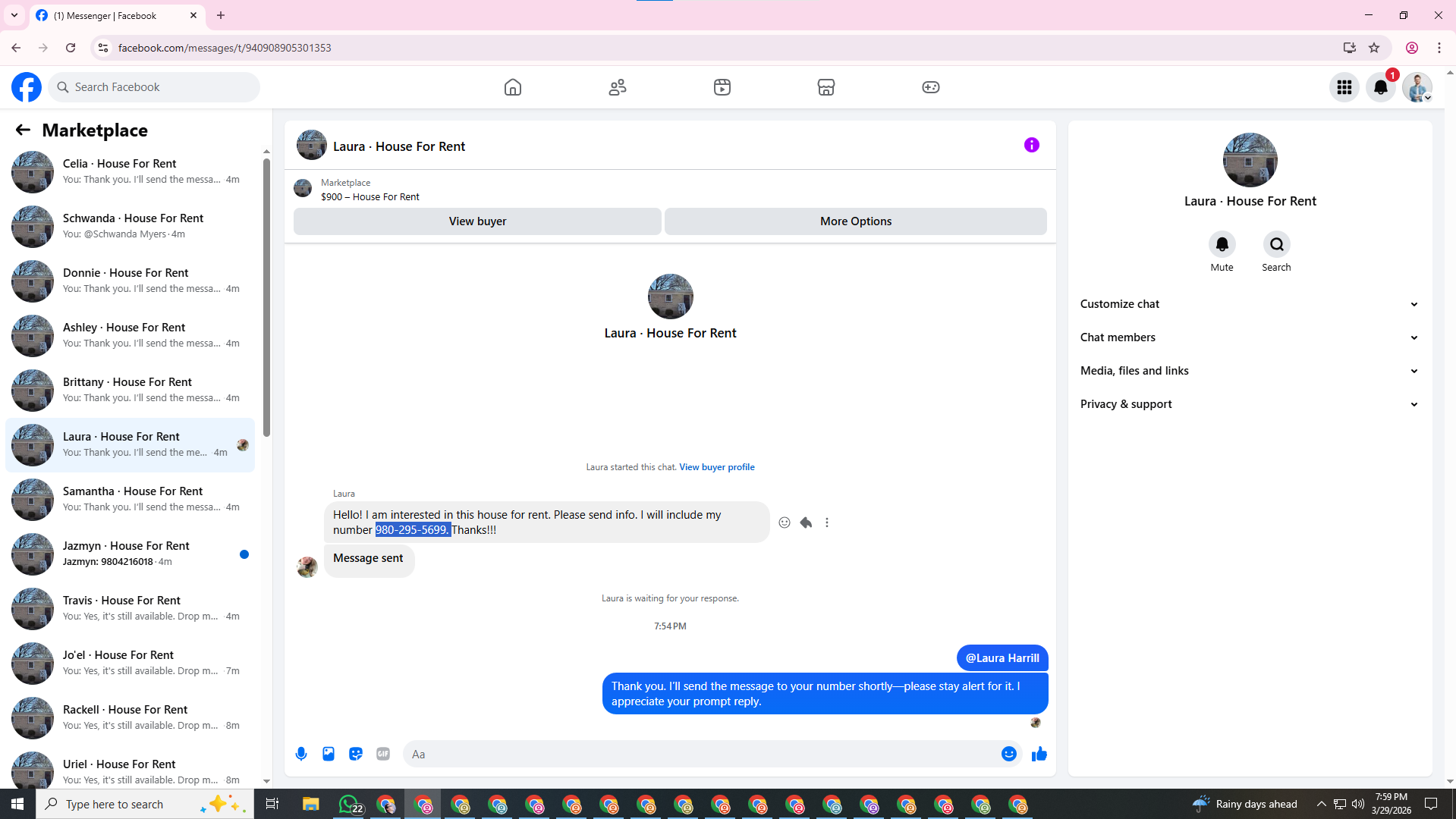
Task: Click the browser address bar URL
Action: point(225,48)
